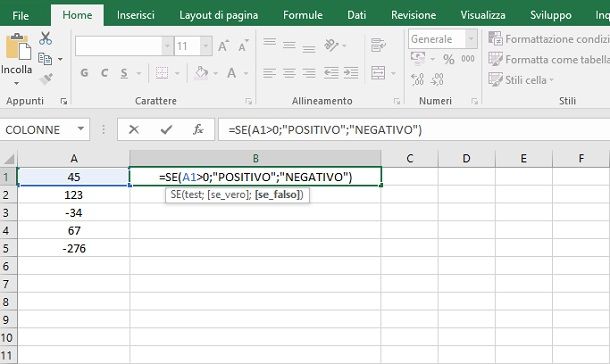The width and height of the screenshot is (610, 364).
Task: Open the merge cells dropdown arrow
Action: [x=393, y=73]
